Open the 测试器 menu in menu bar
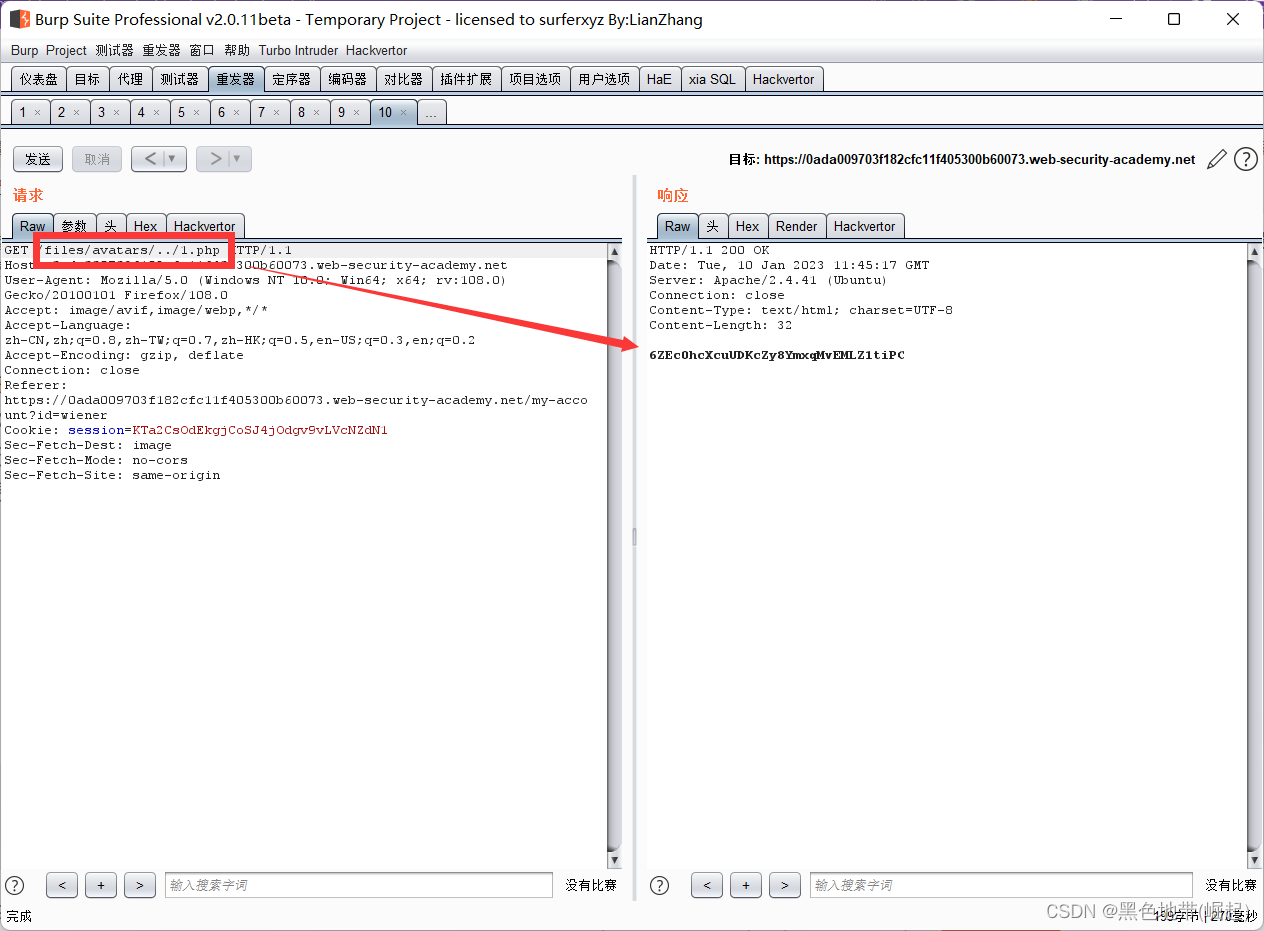 click(x=114, y=50)
